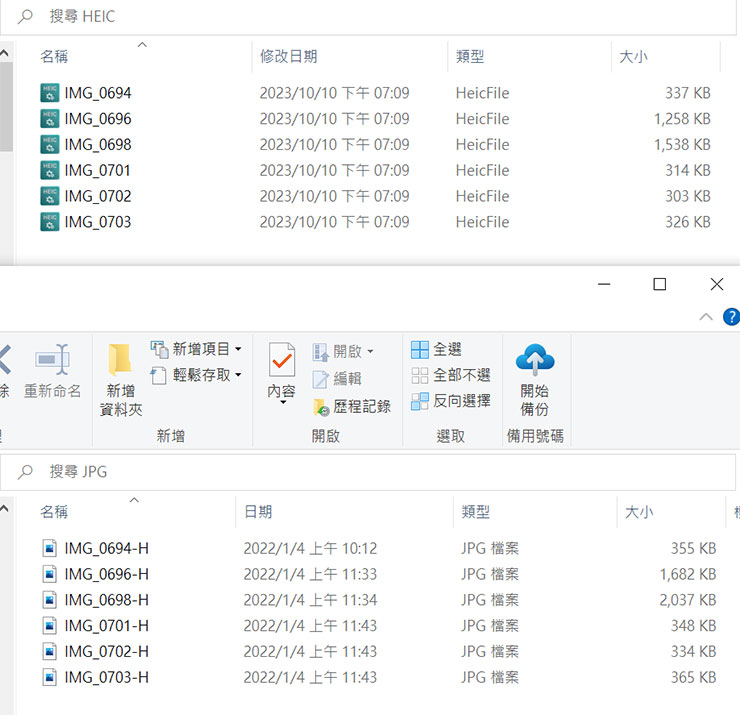The height and width of the screenshot is (715, 740).
Task: Open 歷程記錄 file history
Action: click(352, 406)
